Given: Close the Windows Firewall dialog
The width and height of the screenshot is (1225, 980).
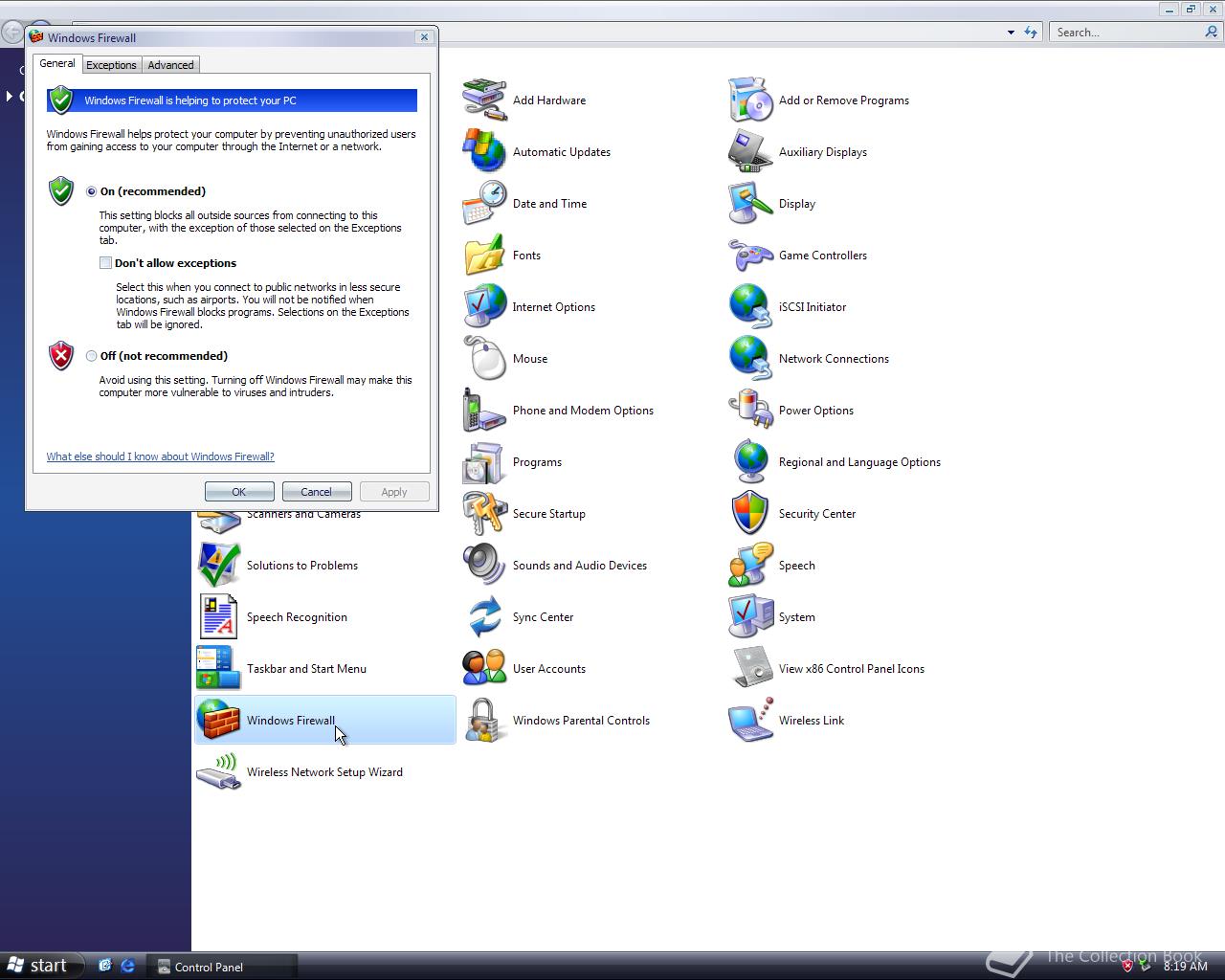Looking at the screenshot, I should (x=424, y=37).
